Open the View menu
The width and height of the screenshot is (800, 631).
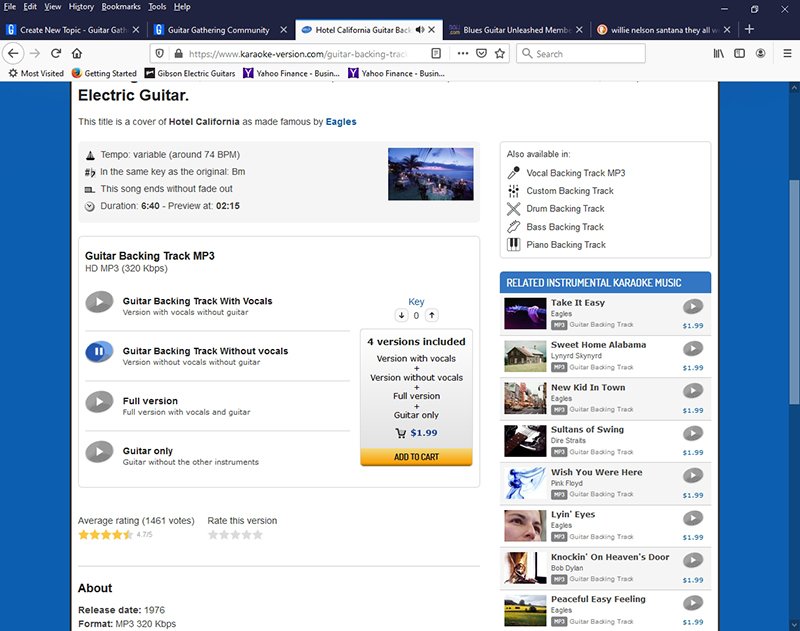tap(52, 7)
